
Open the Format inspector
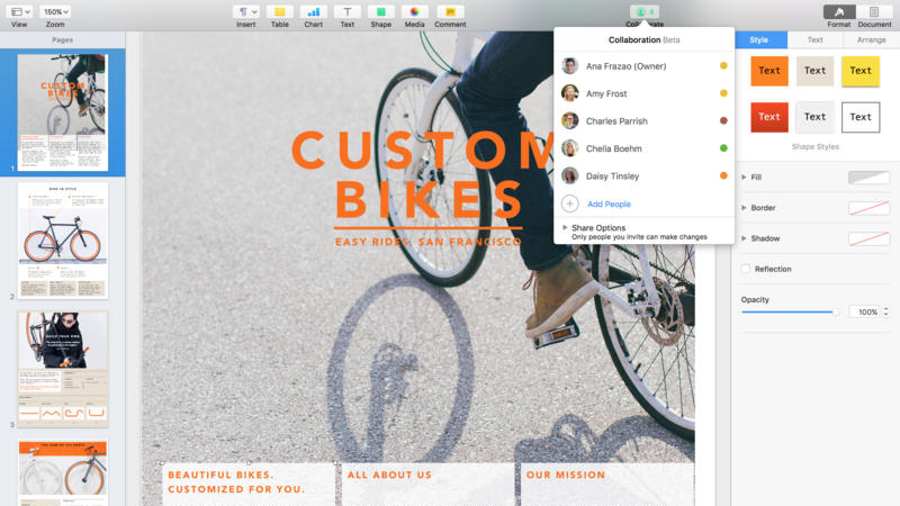click(839, 11)
